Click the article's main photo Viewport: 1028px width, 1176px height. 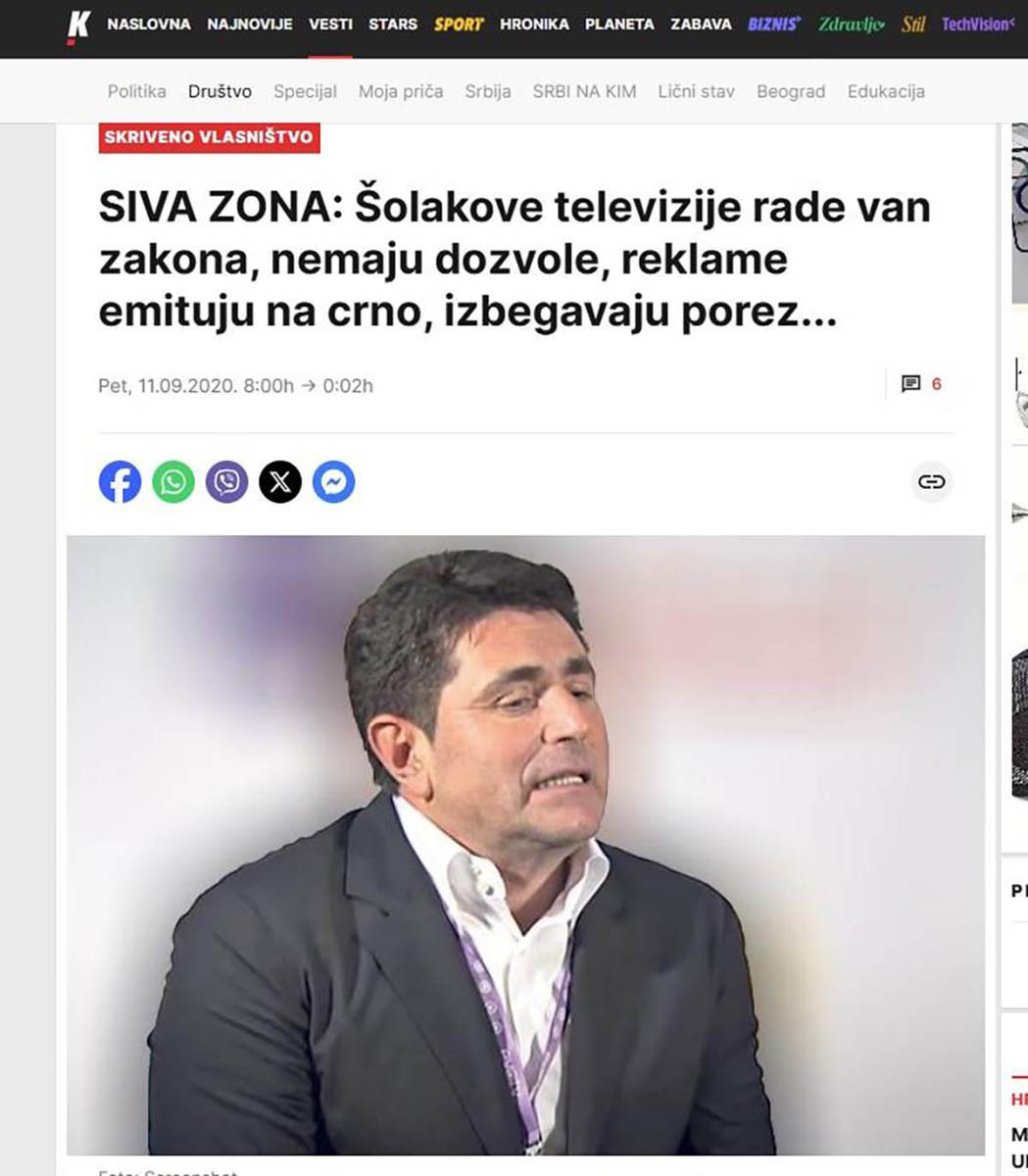(x=525, y=845)
